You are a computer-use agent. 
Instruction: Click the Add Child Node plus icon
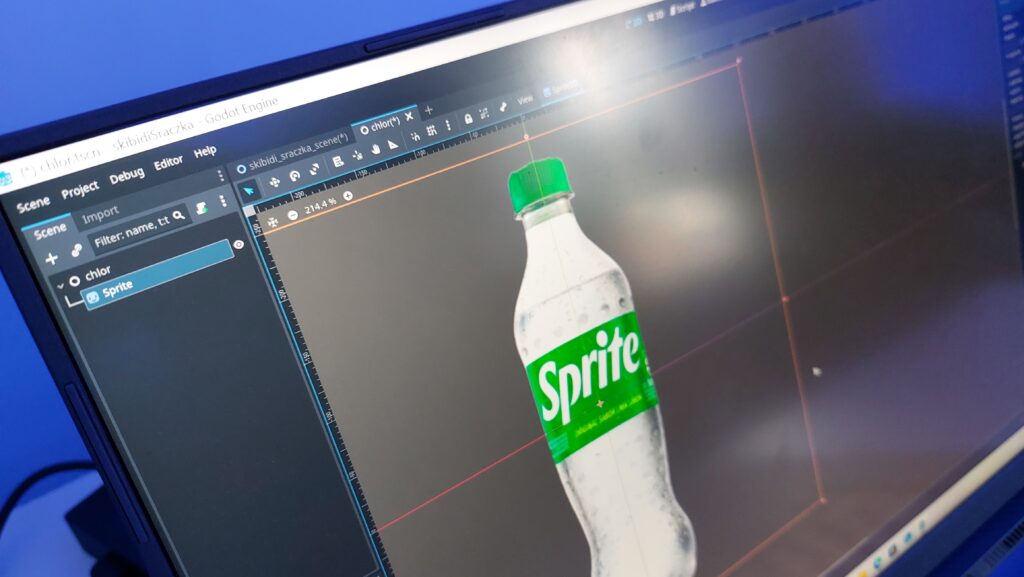point(51,258)
